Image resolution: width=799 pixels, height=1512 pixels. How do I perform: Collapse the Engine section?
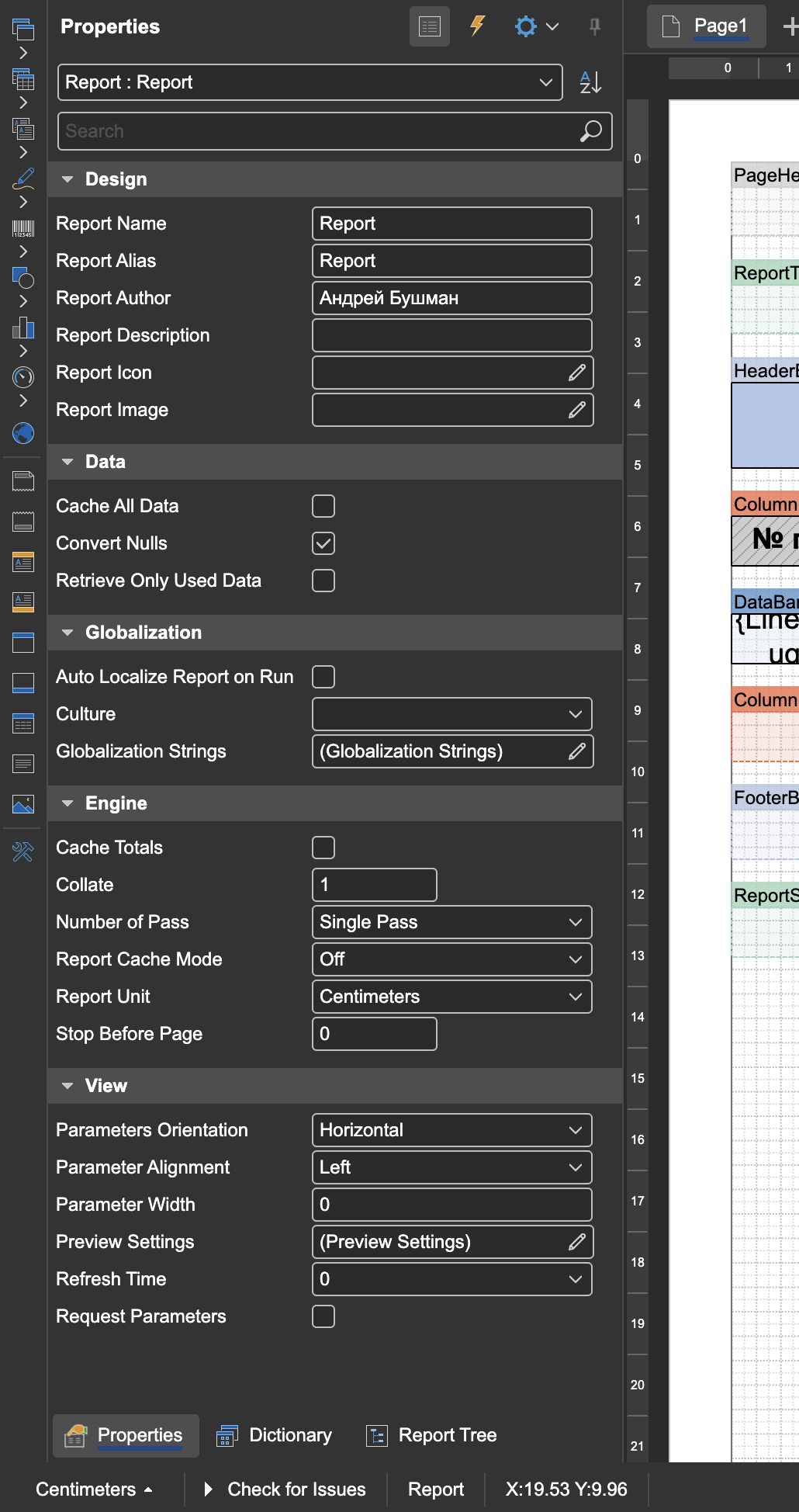(67, 803)
